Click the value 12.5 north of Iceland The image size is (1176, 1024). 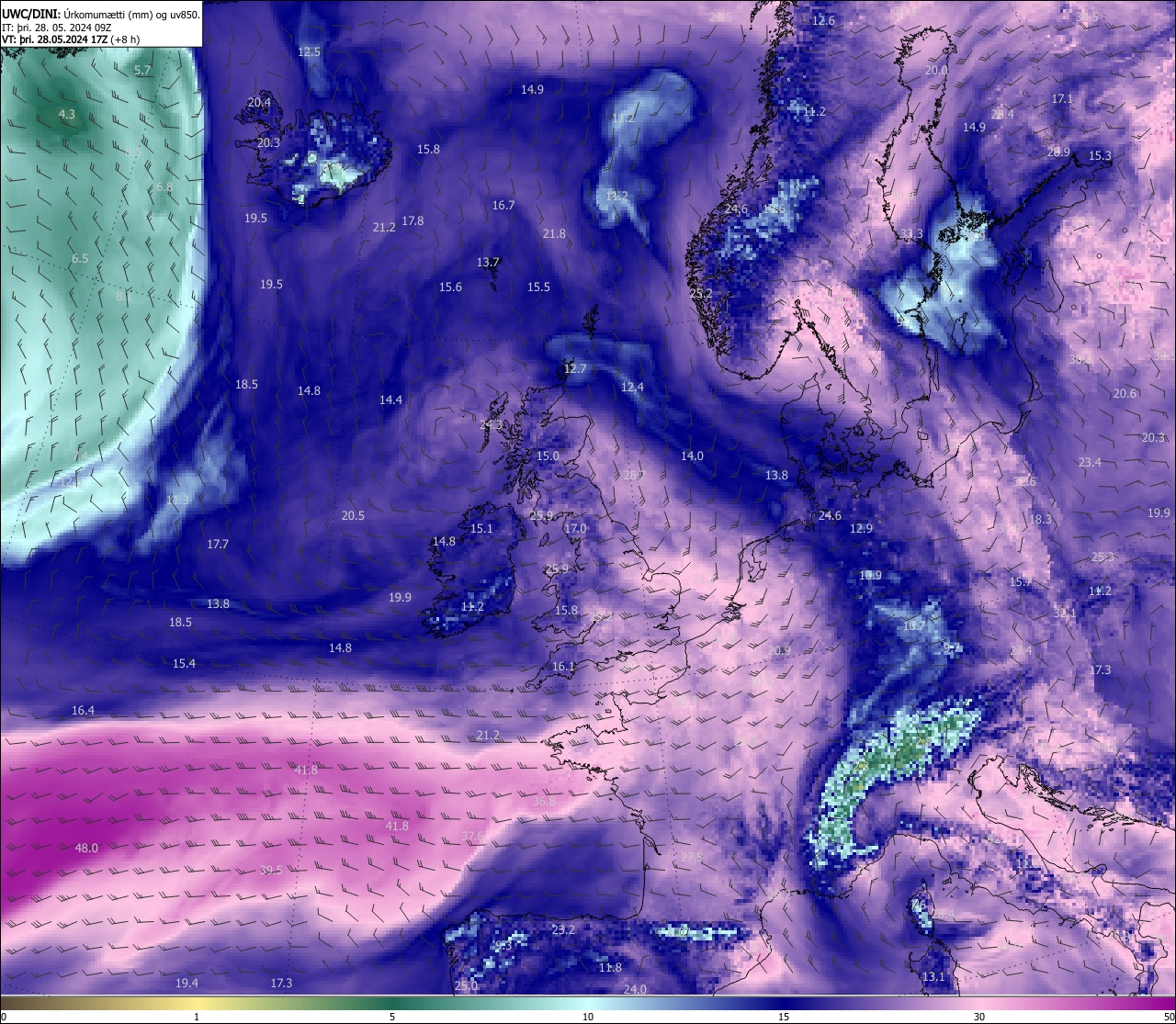(309, 51)
